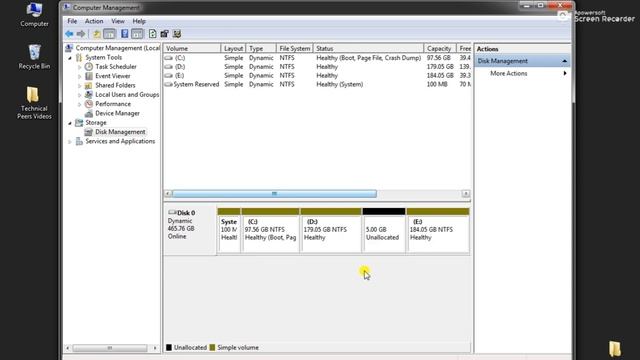Click the black Unallocated legend swatch
Image resolution: width=640 pixels, height=360 pixels.
[169, 347]
